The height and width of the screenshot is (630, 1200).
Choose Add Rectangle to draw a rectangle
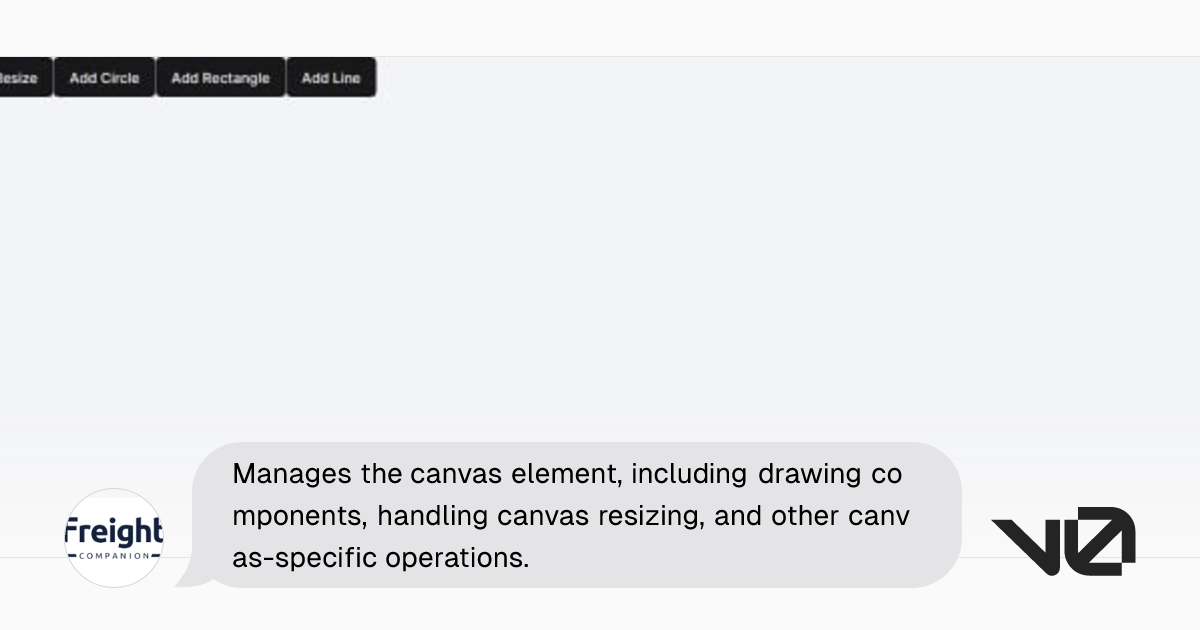click(220, 77)
